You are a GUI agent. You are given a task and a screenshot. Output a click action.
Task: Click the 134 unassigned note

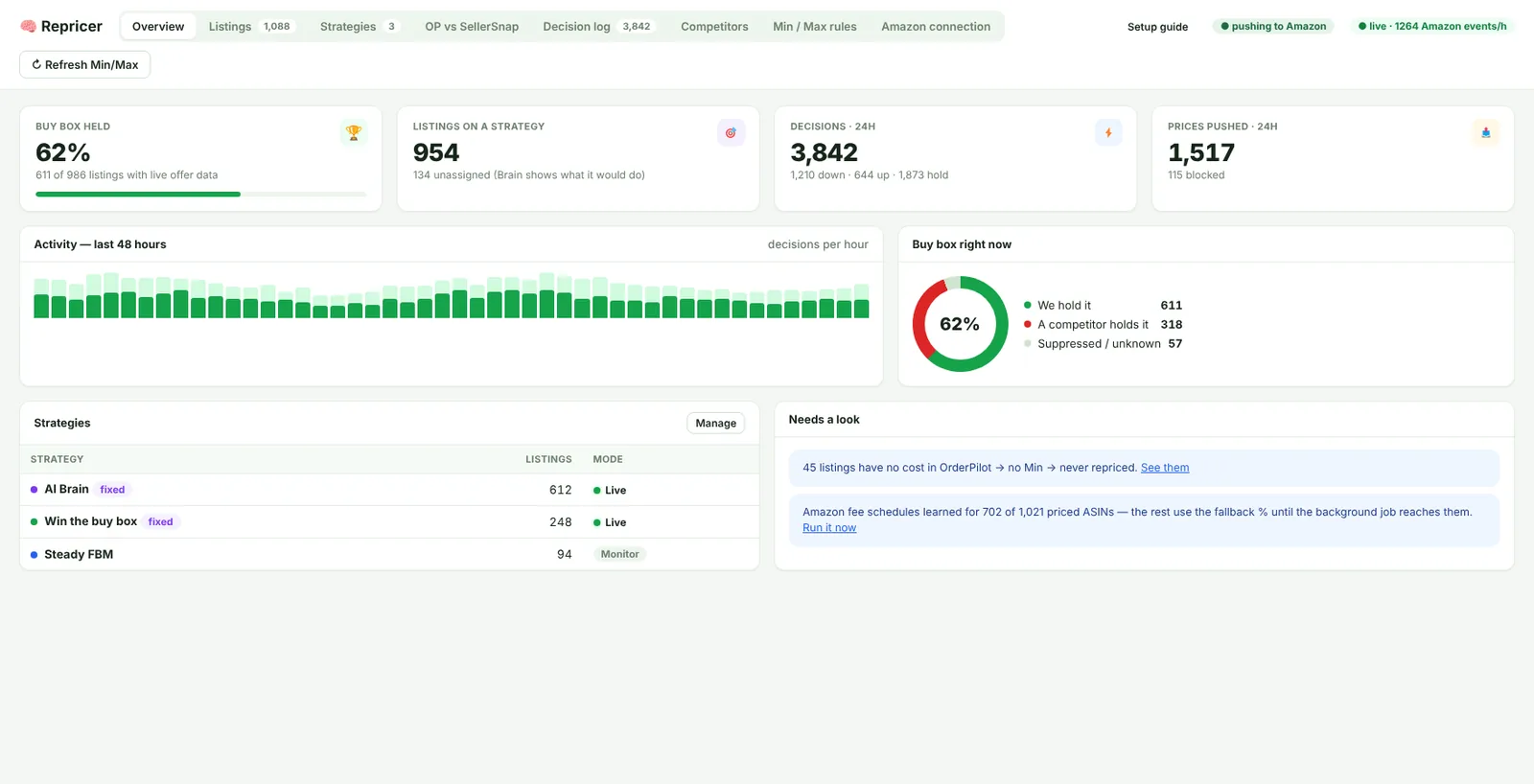(529, 175)
